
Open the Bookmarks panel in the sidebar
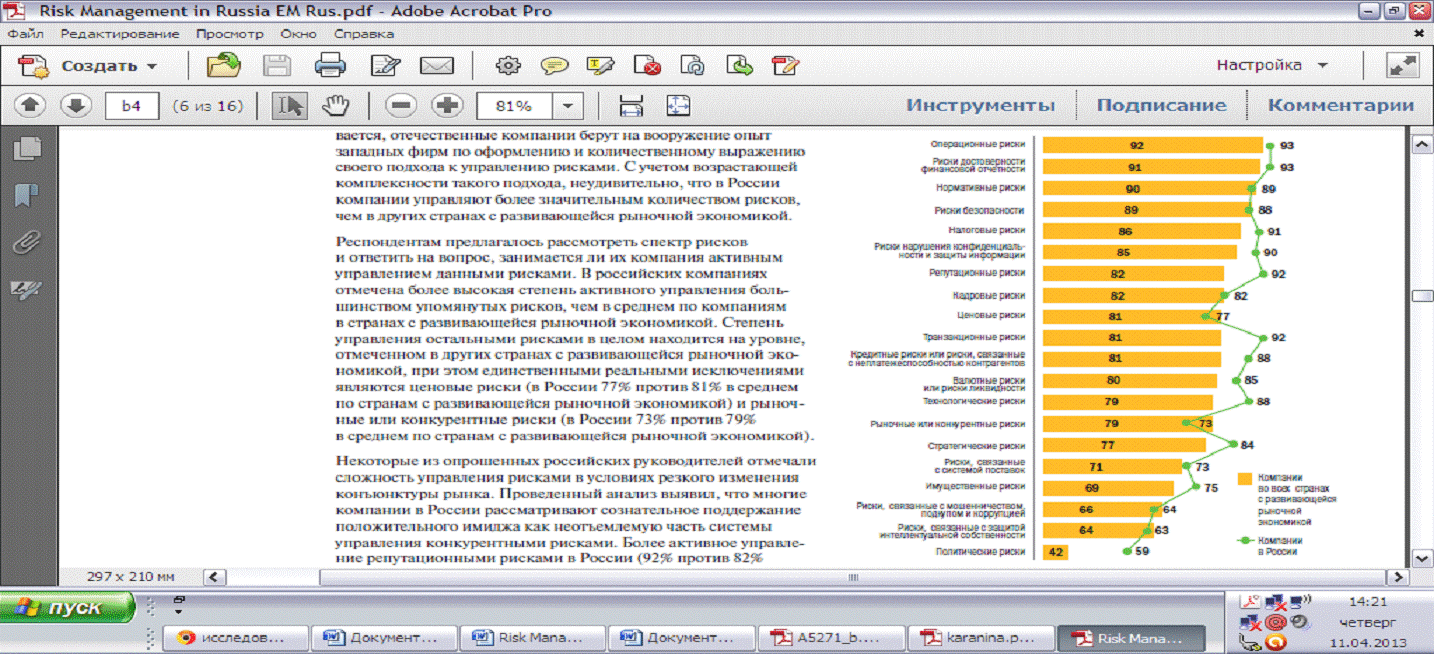click(x=27, y=195)
